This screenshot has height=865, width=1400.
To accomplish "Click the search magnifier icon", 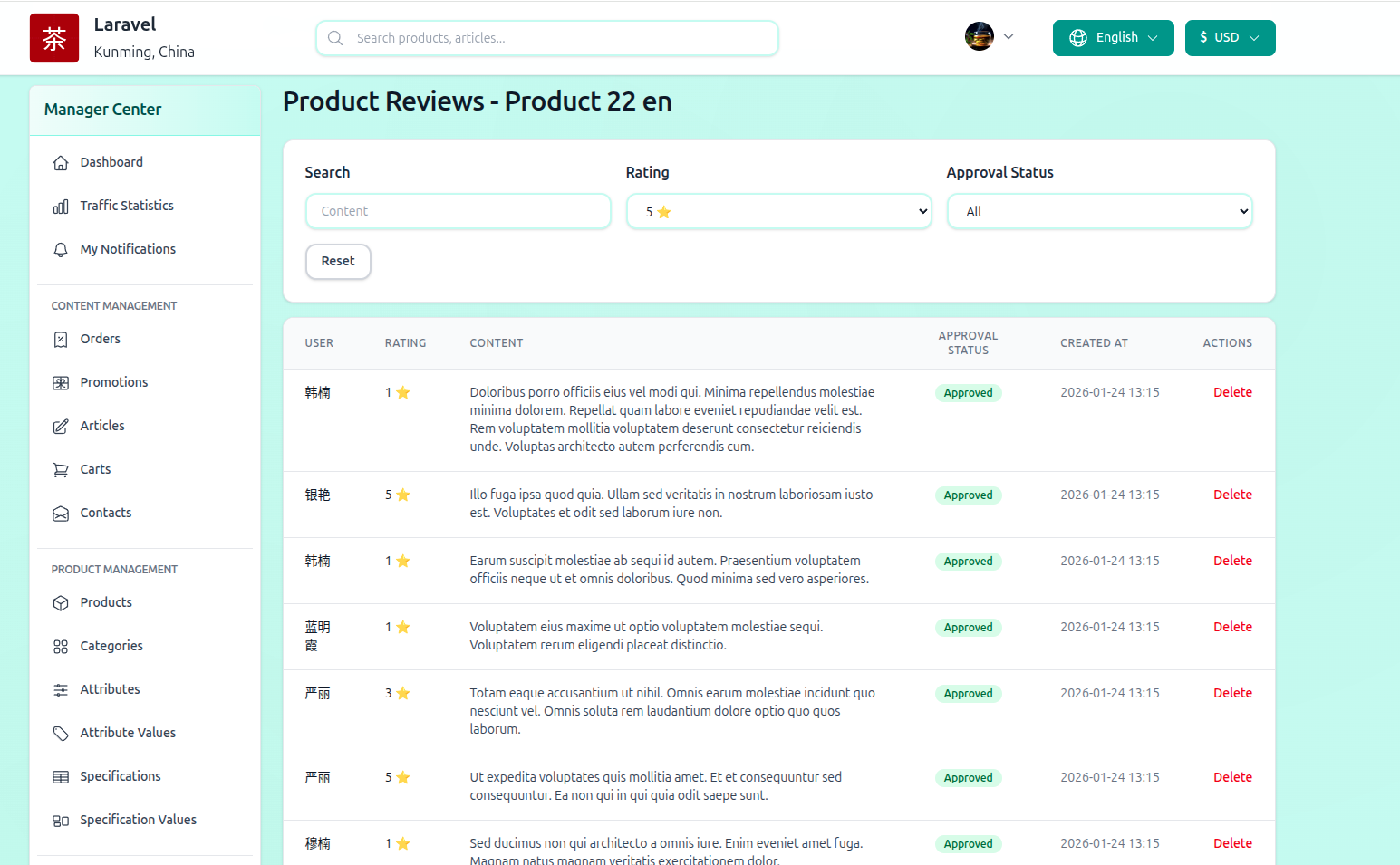I will tap(335, 38).
